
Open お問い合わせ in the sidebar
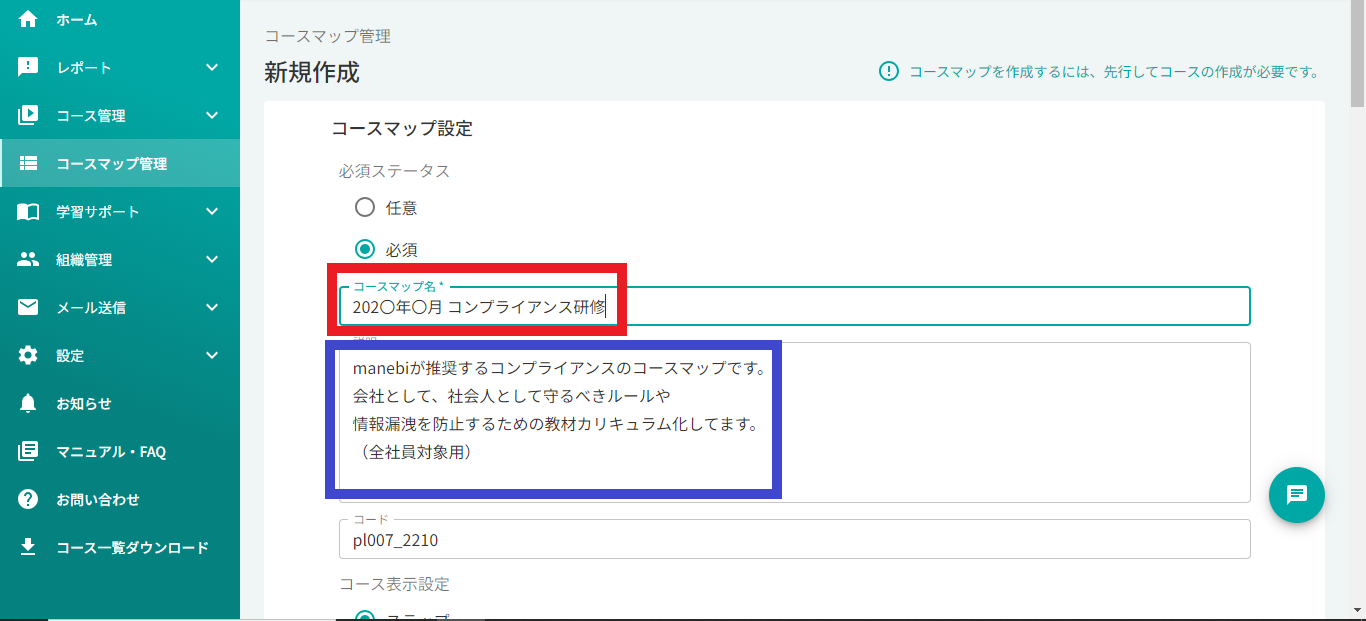pyautogui.click(x=120, y=499)
